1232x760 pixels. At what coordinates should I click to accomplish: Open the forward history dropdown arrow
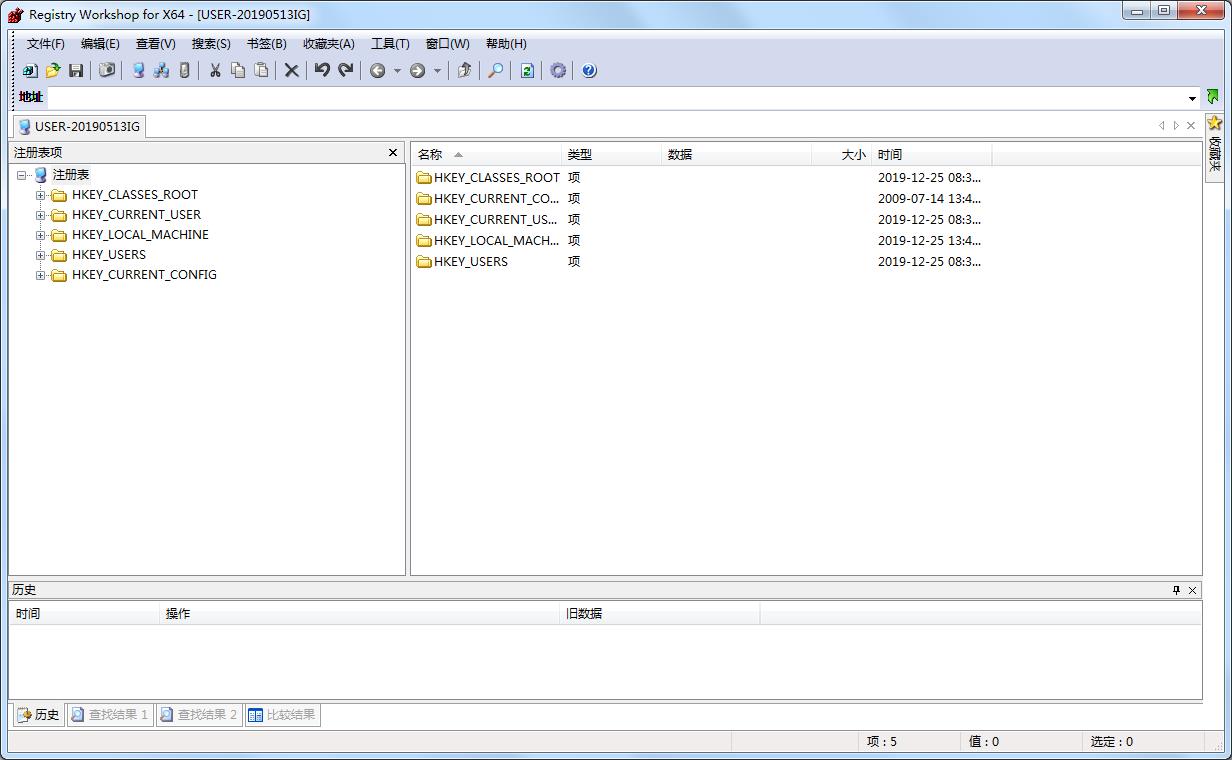click(437, 71)
